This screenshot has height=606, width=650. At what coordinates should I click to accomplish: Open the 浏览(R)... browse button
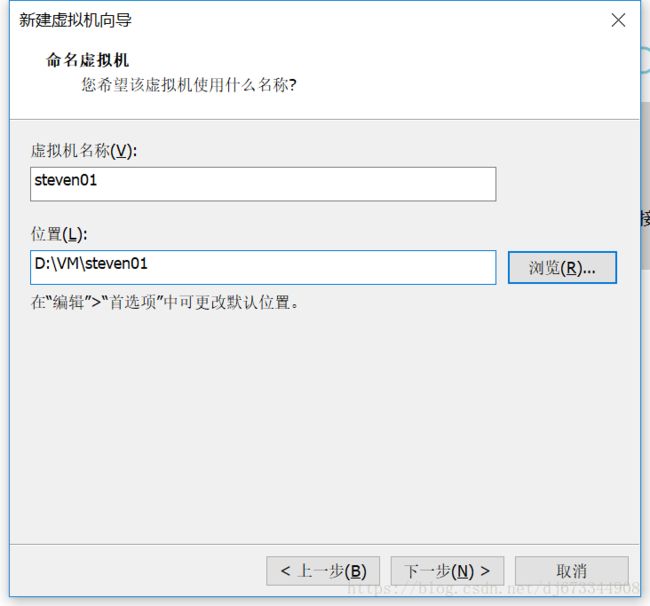[x=562, y=268]
